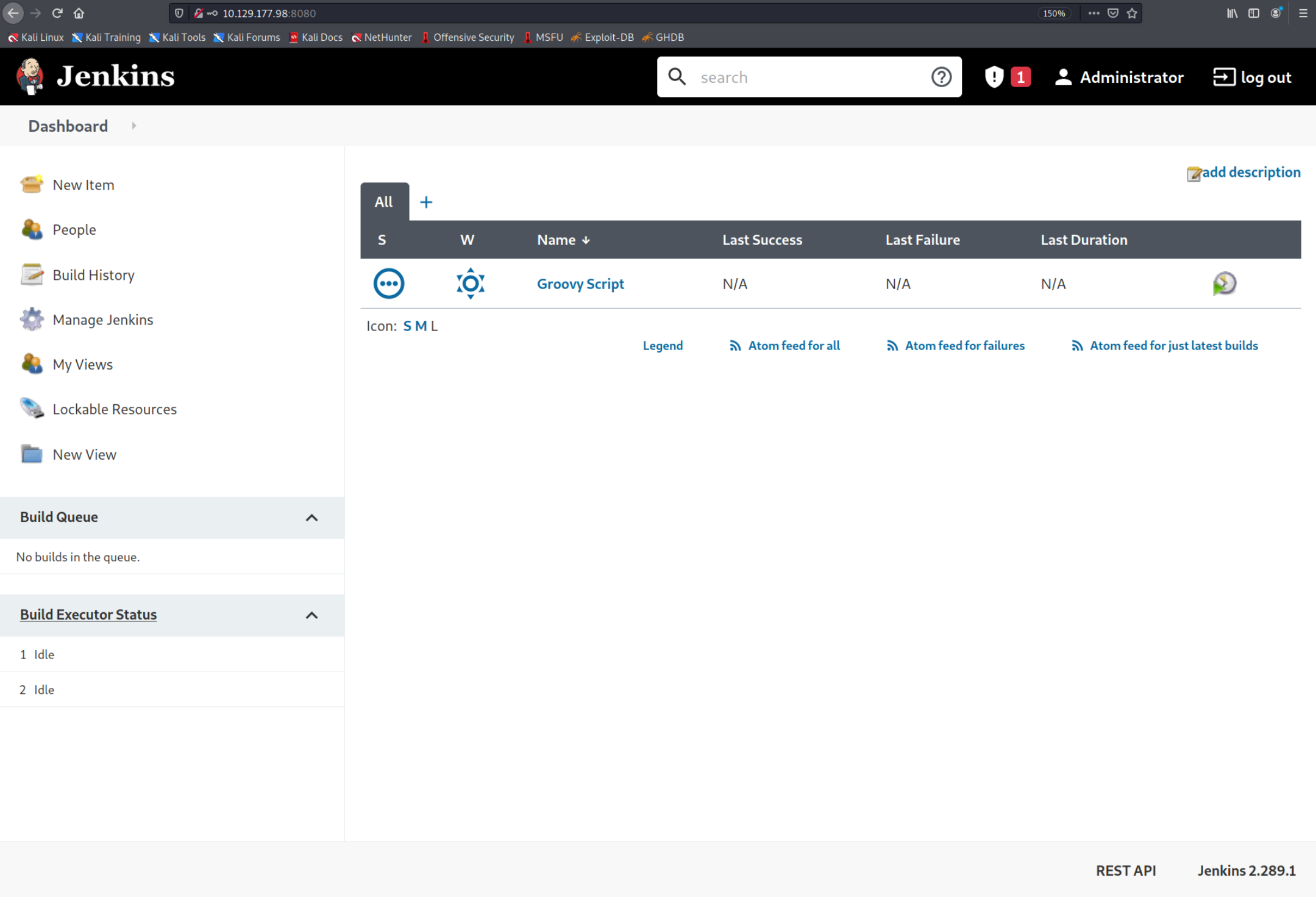Open the GHDB bookmark

pyautogui.click(x=663, y=37)
